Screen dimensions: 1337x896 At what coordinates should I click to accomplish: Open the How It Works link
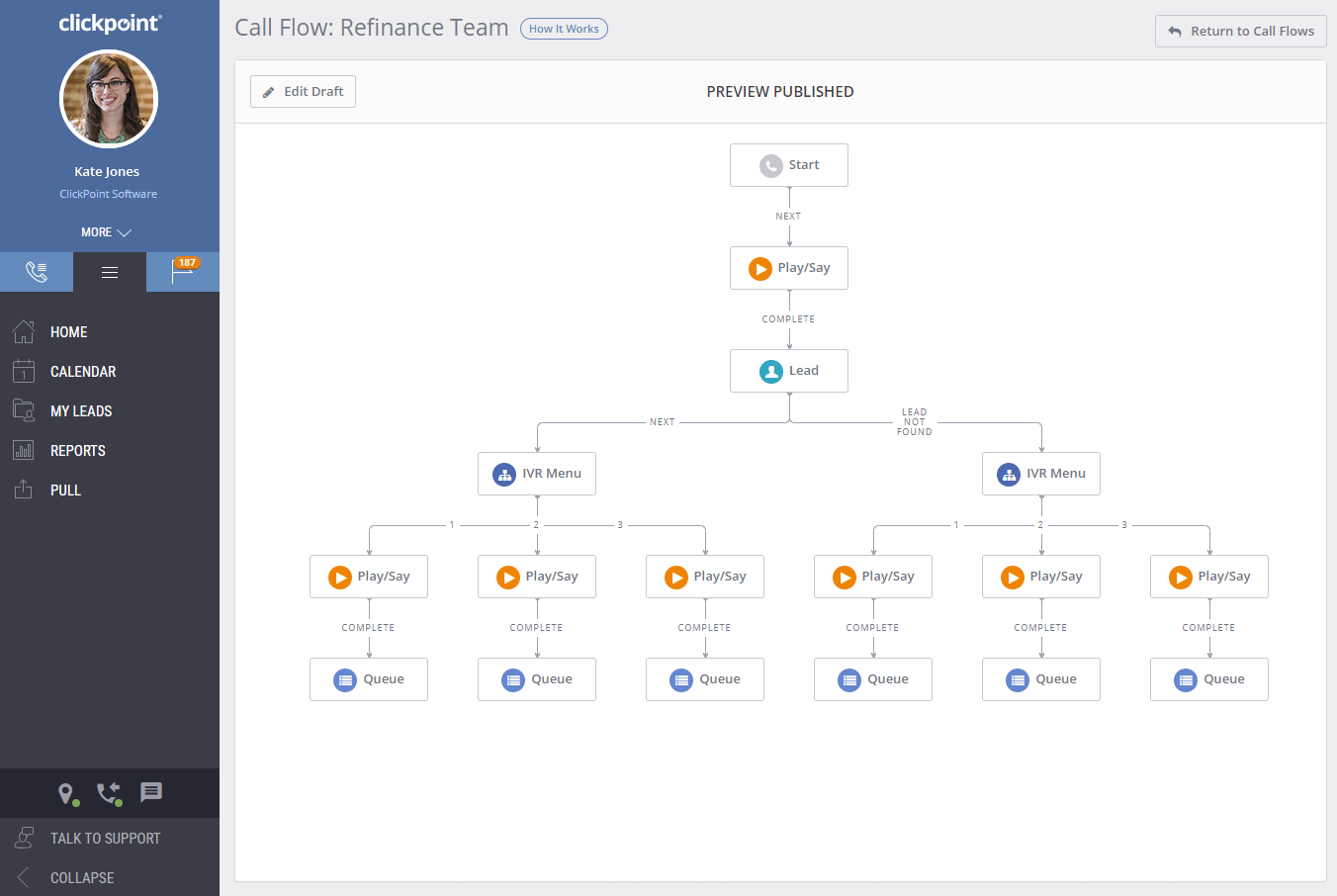click(x=564, y=28)
